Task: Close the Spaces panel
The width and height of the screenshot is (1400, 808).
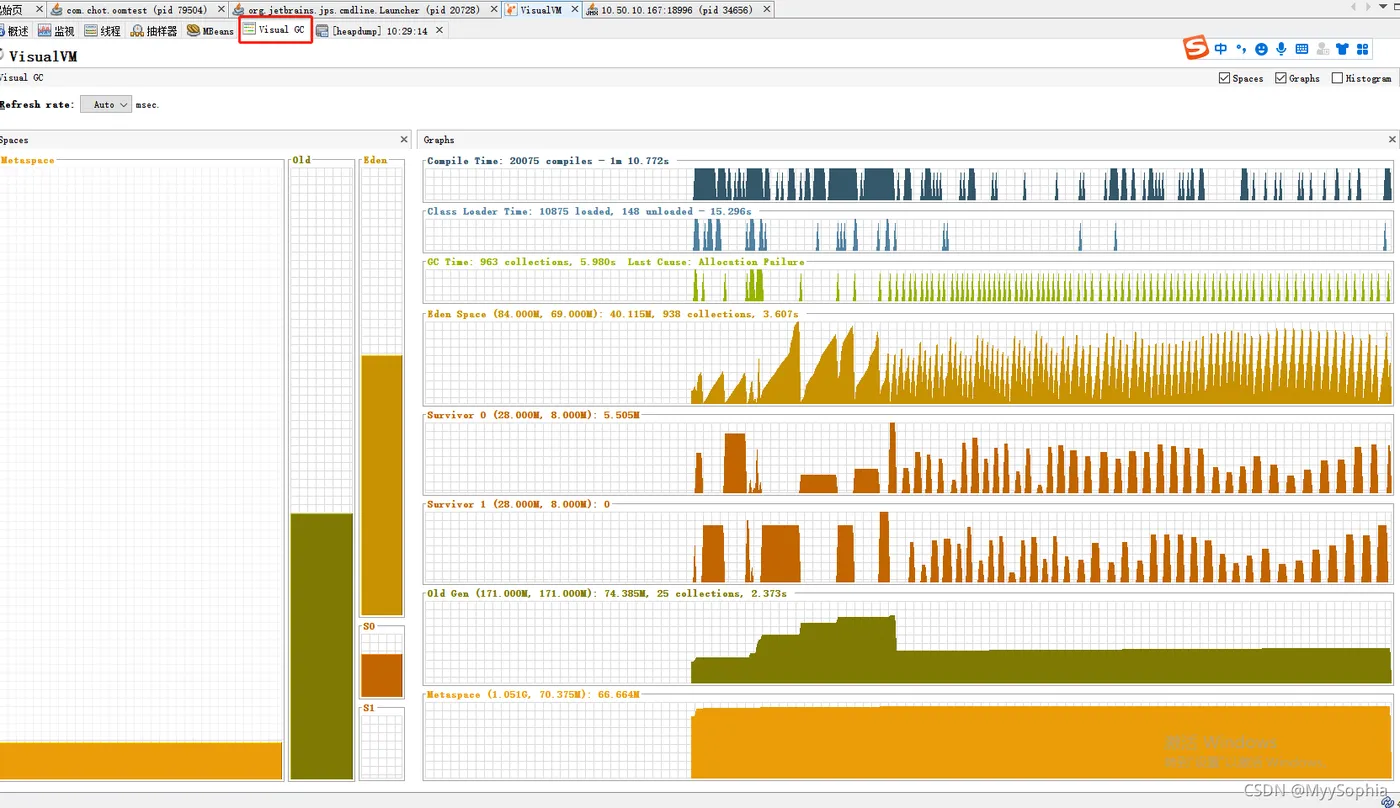Action: (404, 140)
